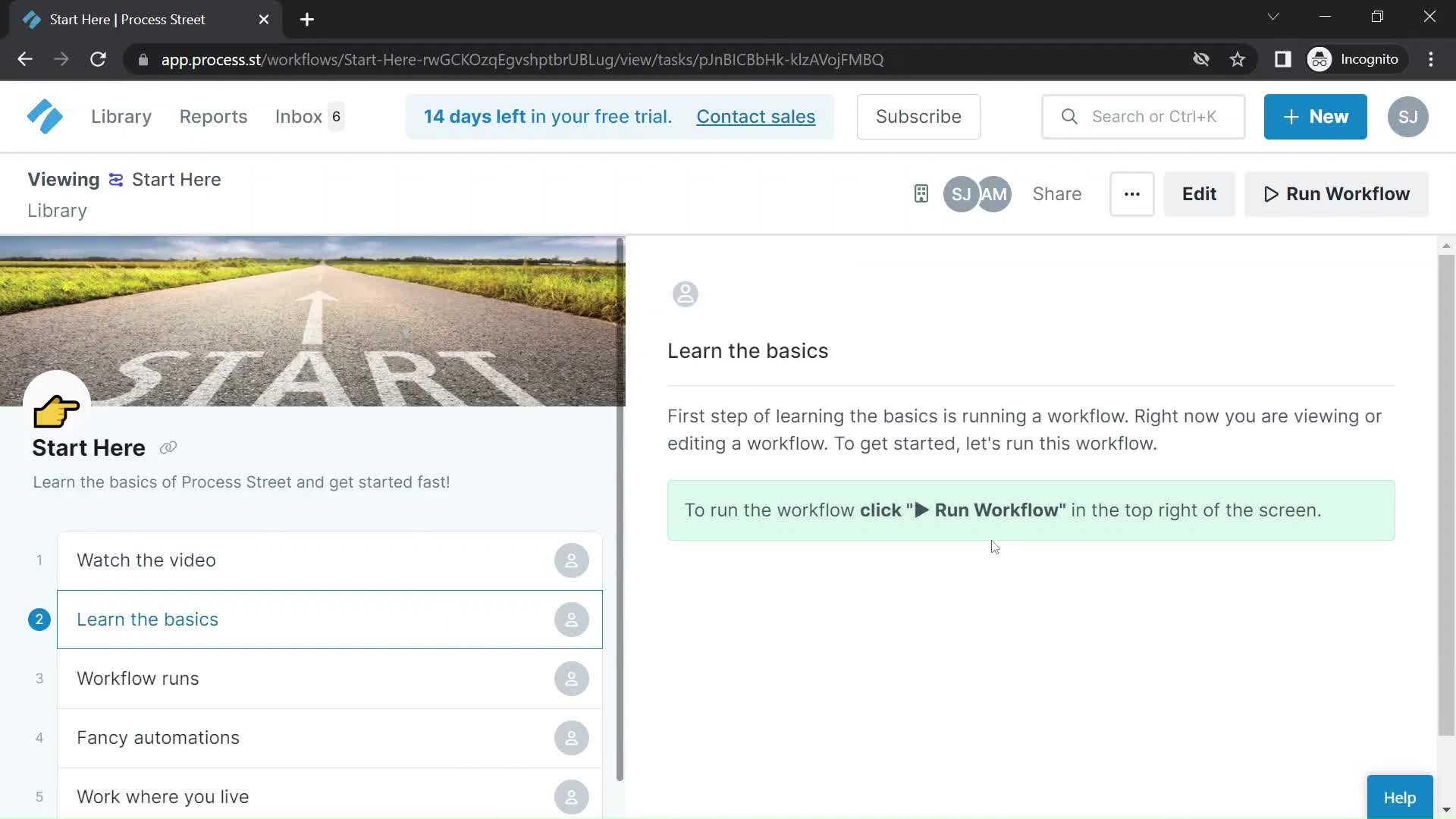Click the Edit button

tap(1199, 193)
